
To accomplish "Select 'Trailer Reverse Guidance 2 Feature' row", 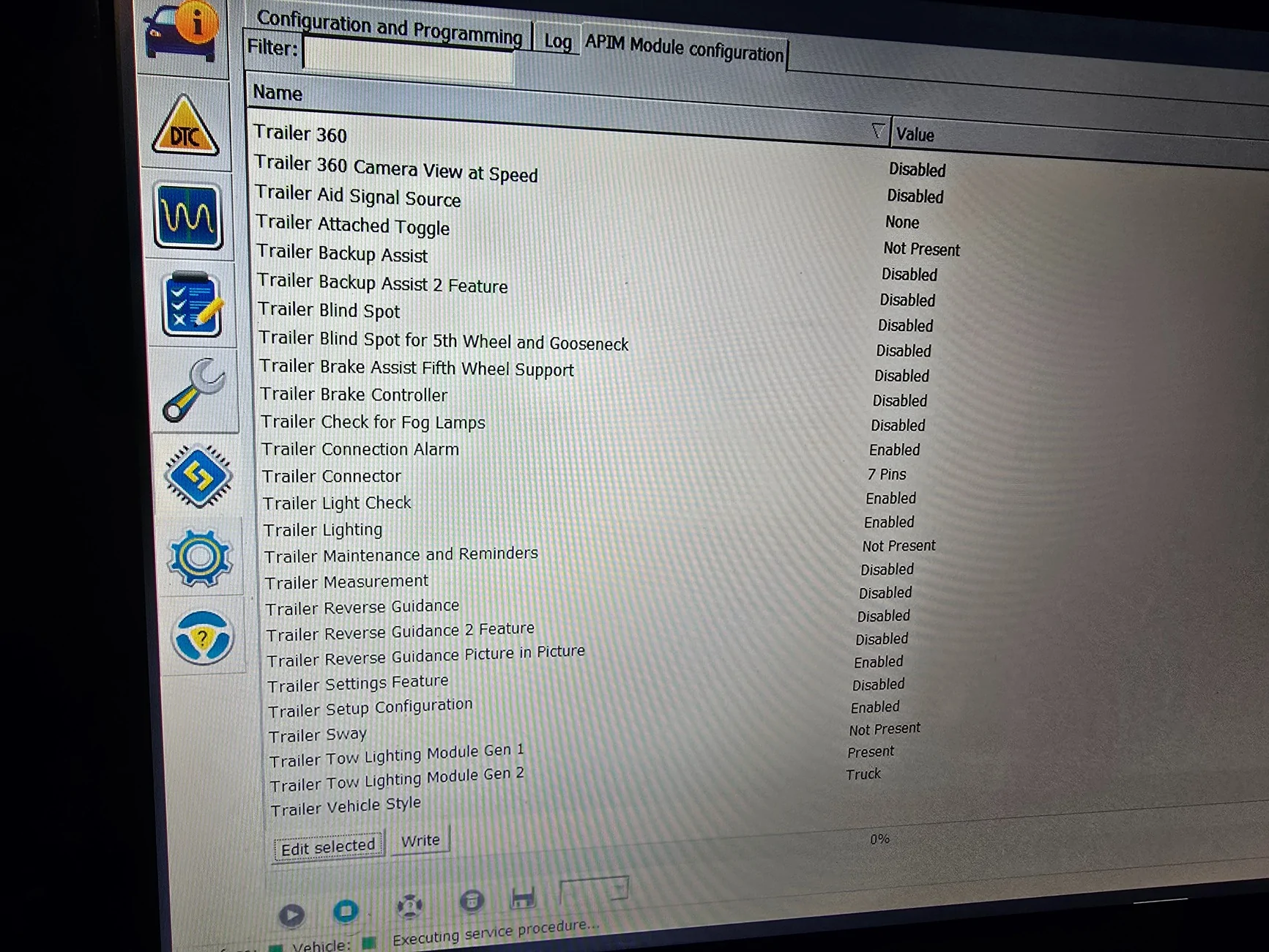I will point(401,631).
